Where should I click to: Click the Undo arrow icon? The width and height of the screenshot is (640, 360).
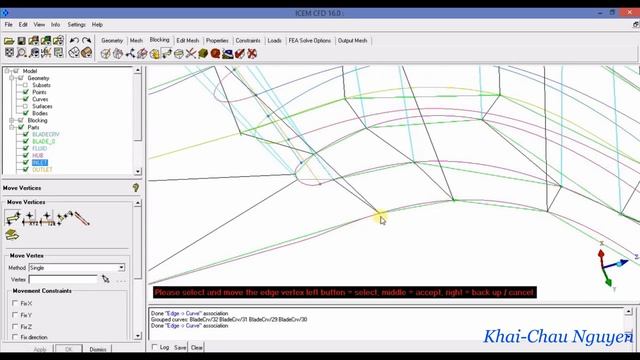pyautogui.click(x=74, y=40)
